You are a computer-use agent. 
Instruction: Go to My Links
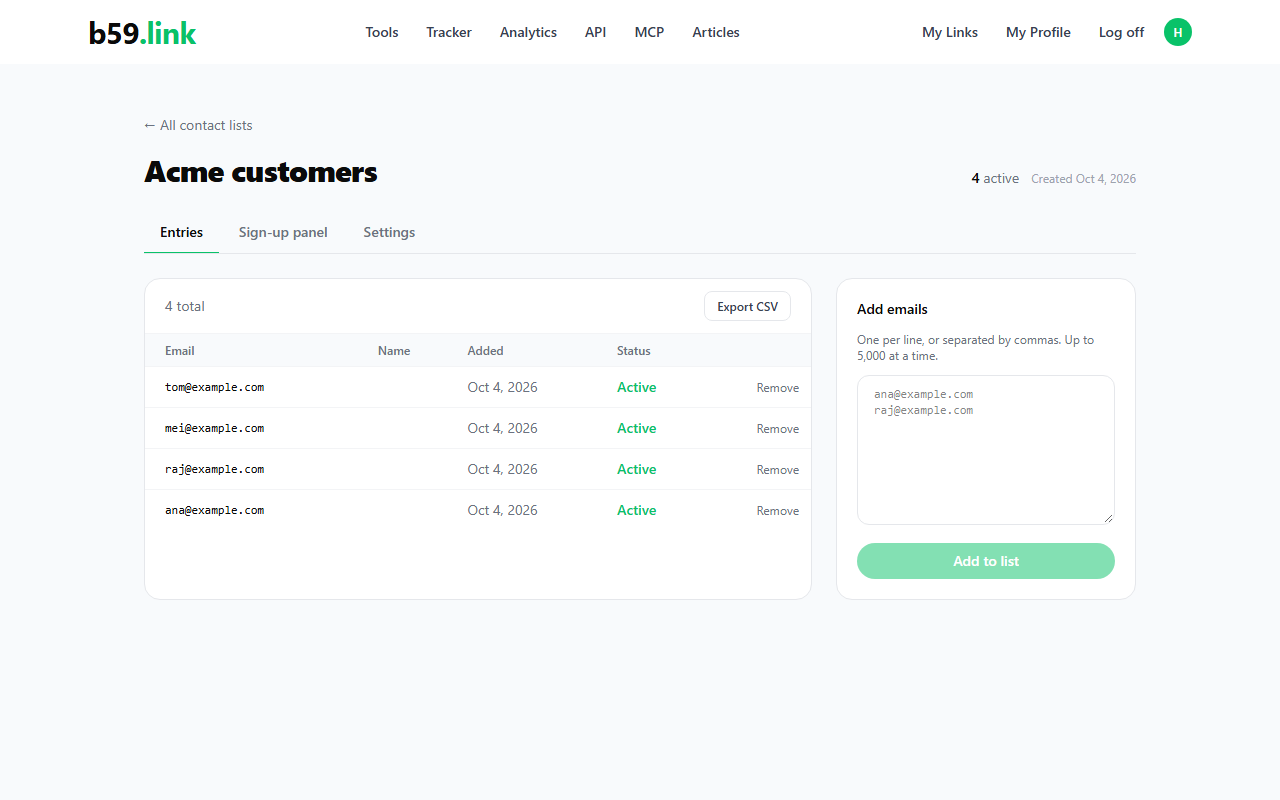(950, 32)
